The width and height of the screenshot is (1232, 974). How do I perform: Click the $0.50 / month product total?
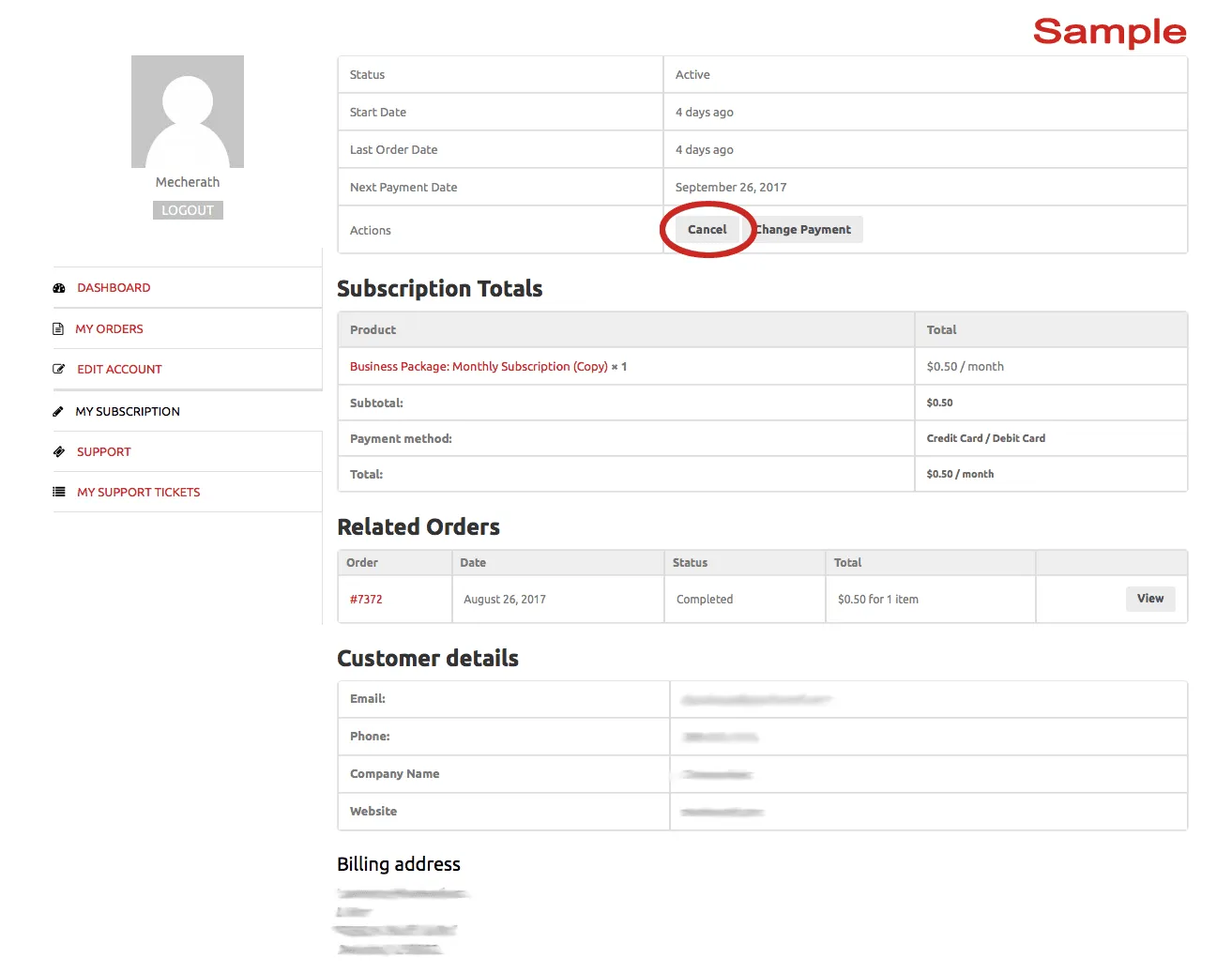pos(966,366)
